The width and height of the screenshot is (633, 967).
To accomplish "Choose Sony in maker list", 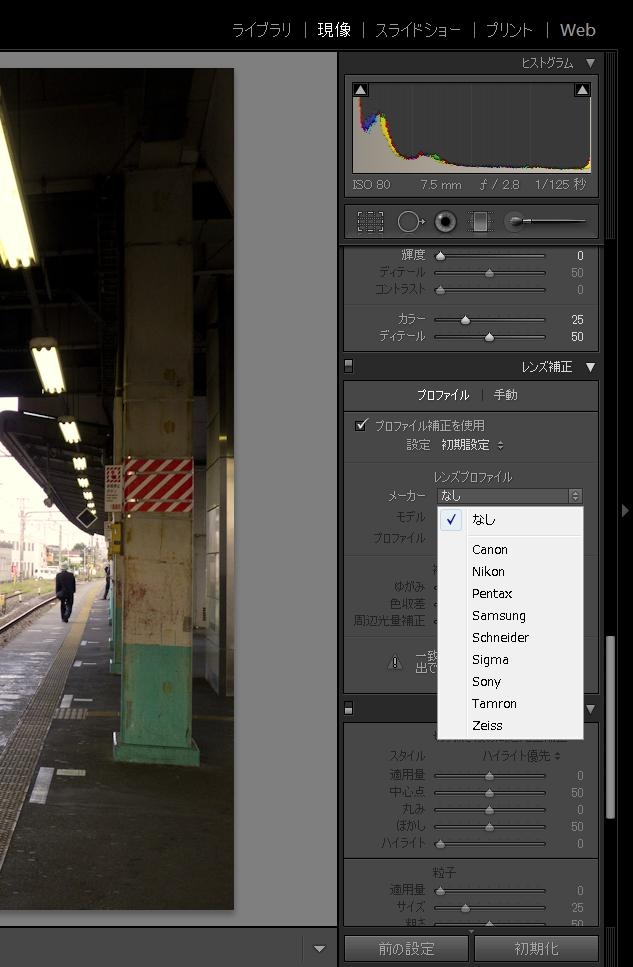I will click(510, 681).
